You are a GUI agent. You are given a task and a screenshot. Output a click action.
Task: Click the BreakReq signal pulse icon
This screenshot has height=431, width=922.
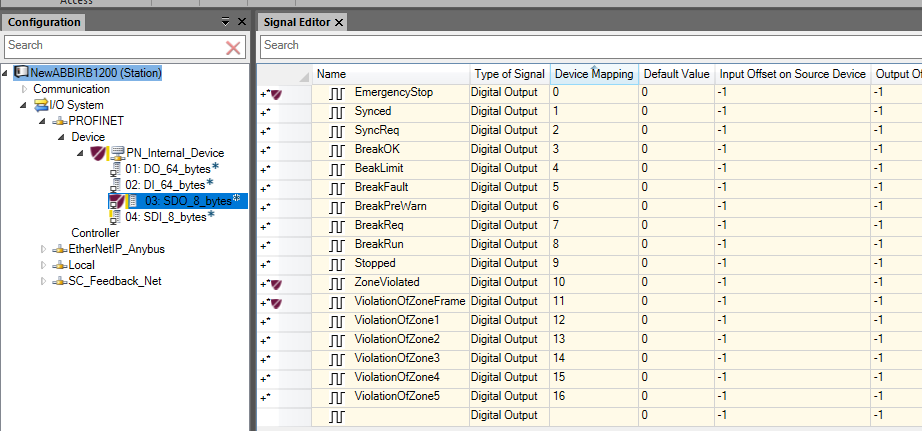tap(336, 226)
